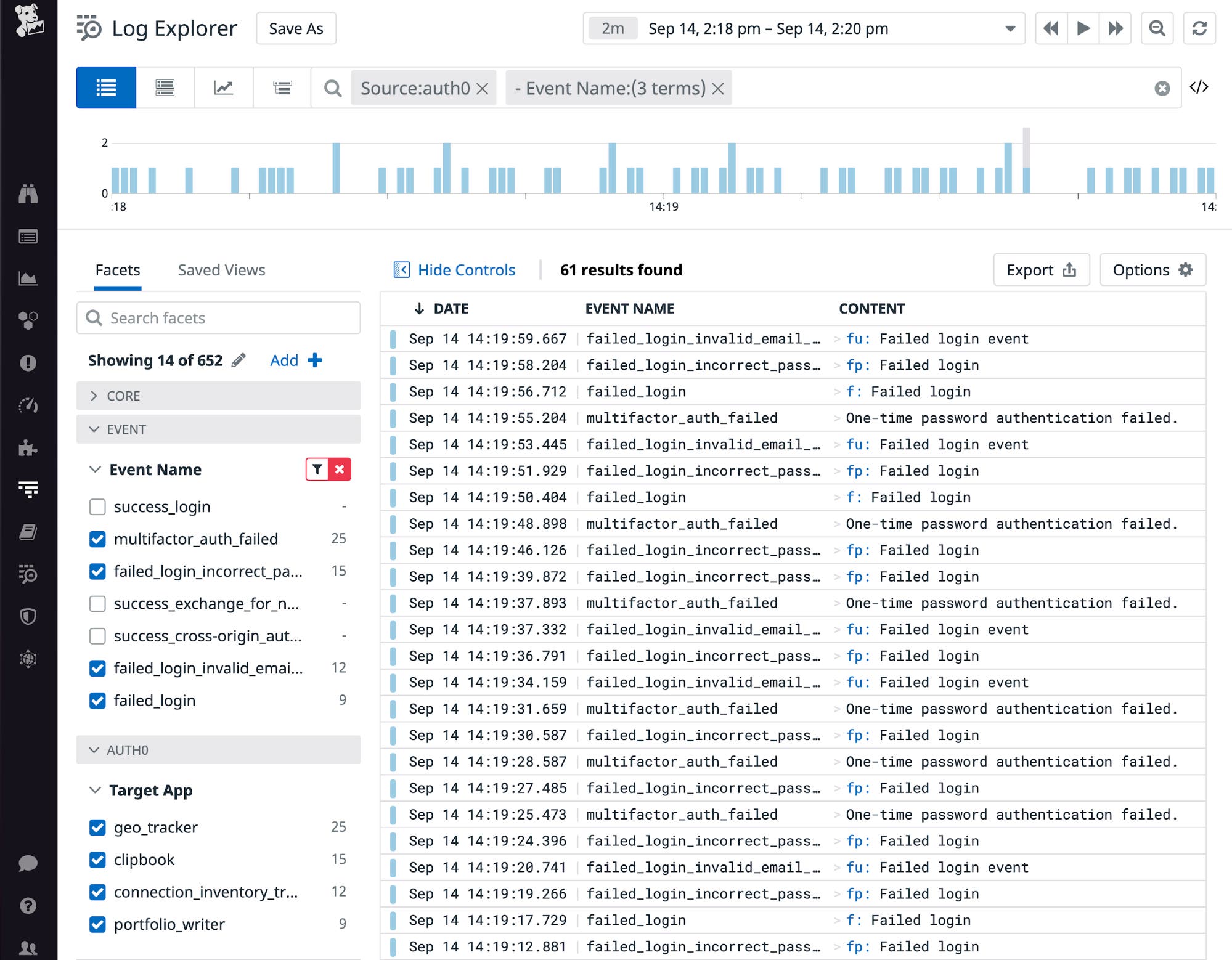Uncheck the geo_tracker target app
The width and height of the screenshot is (1232, 960).
[x=97, y=828]
